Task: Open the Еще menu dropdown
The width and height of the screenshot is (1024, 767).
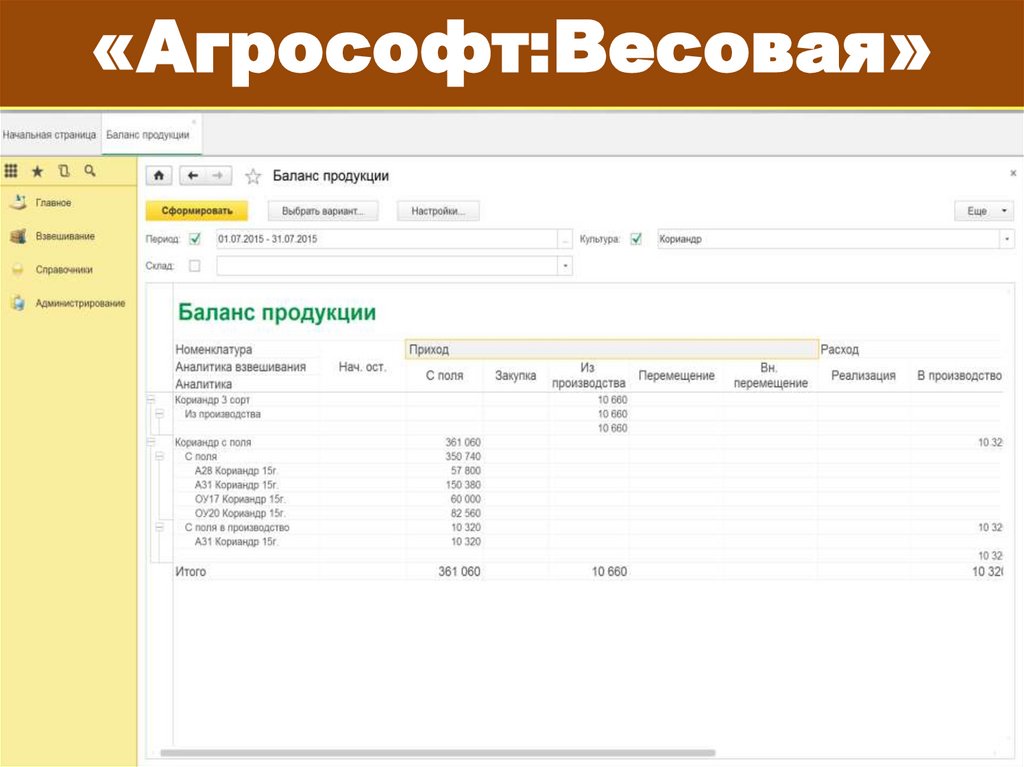Action: [984, 211]
